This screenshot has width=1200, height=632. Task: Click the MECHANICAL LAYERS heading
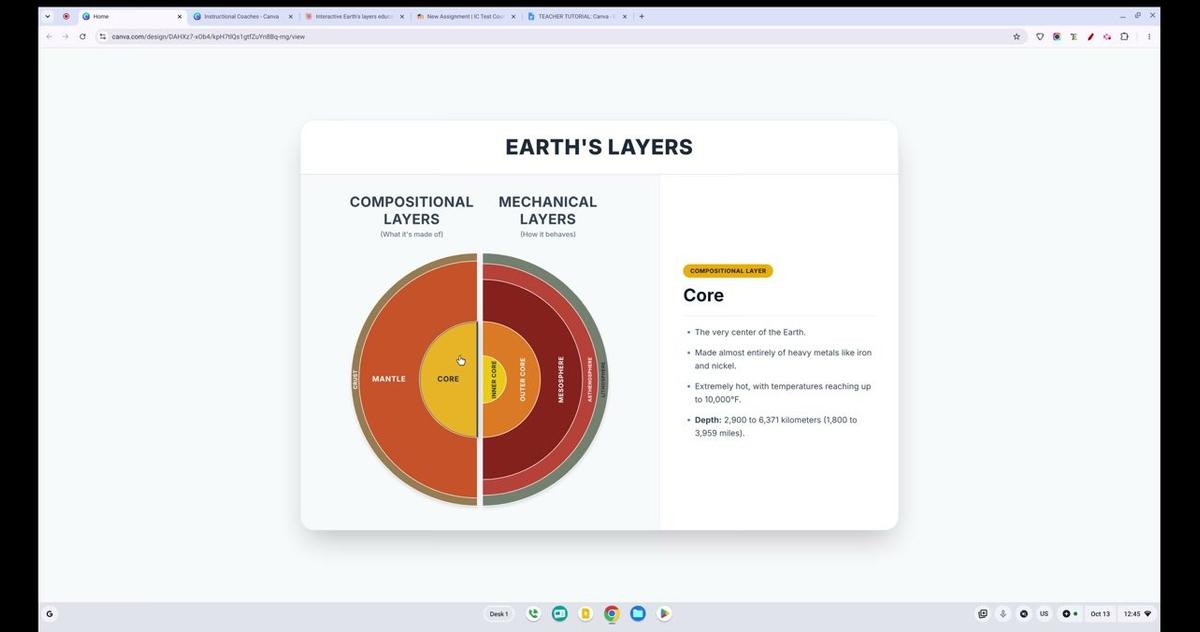[x=547, y=210]
